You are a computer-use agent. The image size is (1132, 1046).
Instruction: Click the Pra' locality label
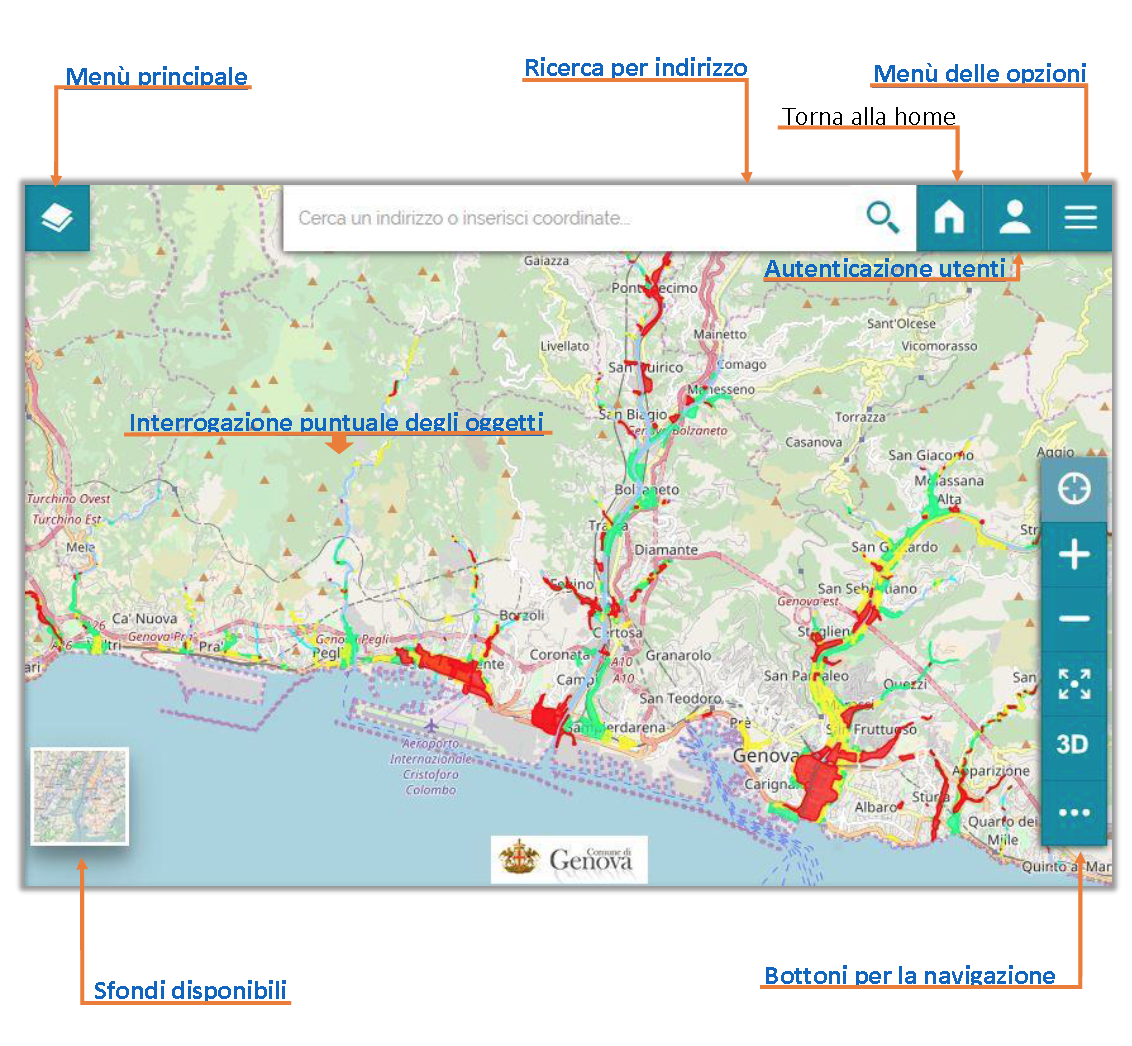point(210,646)
